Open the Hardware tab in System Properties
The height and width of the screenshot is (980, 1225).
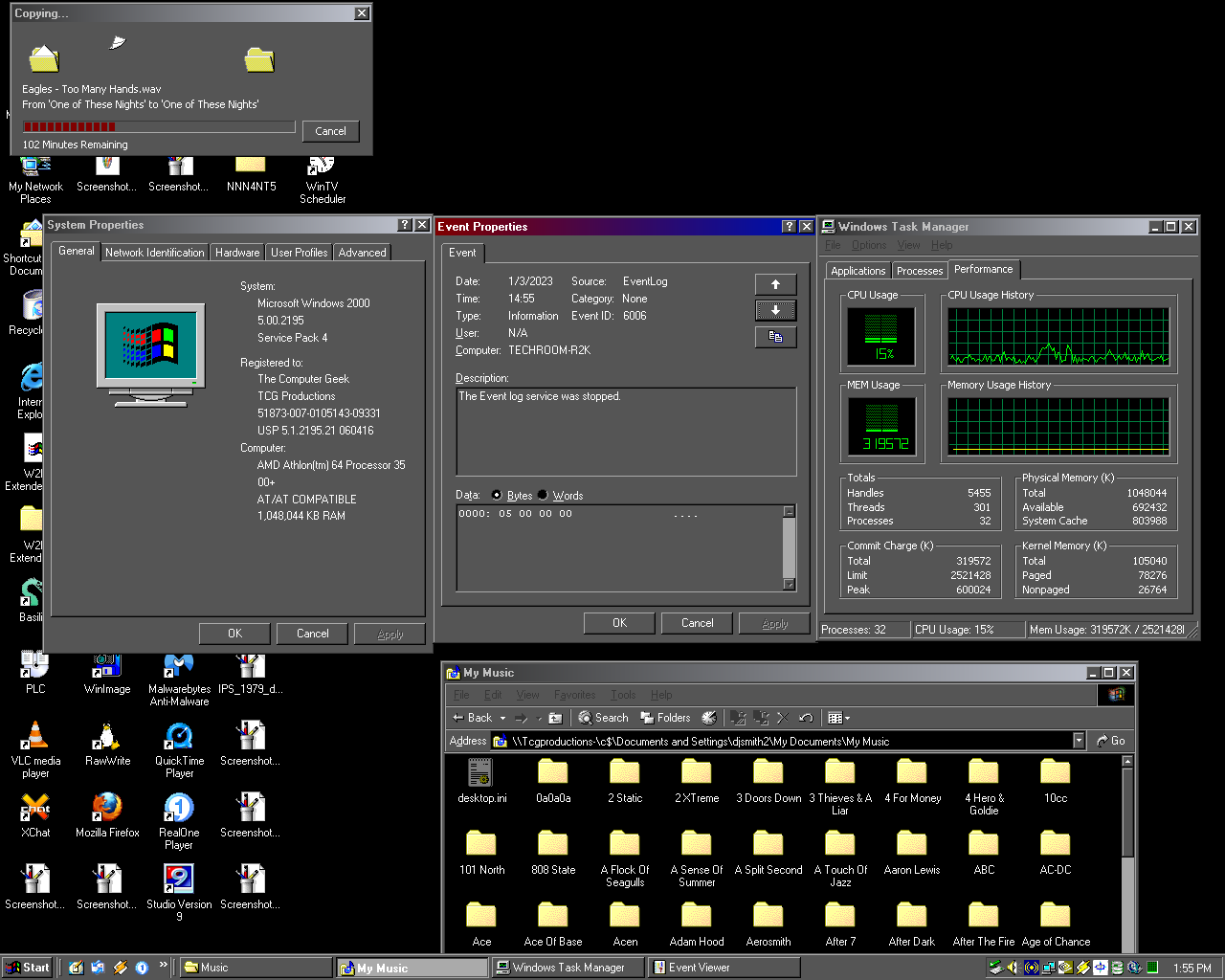click(x=237, y=253)
